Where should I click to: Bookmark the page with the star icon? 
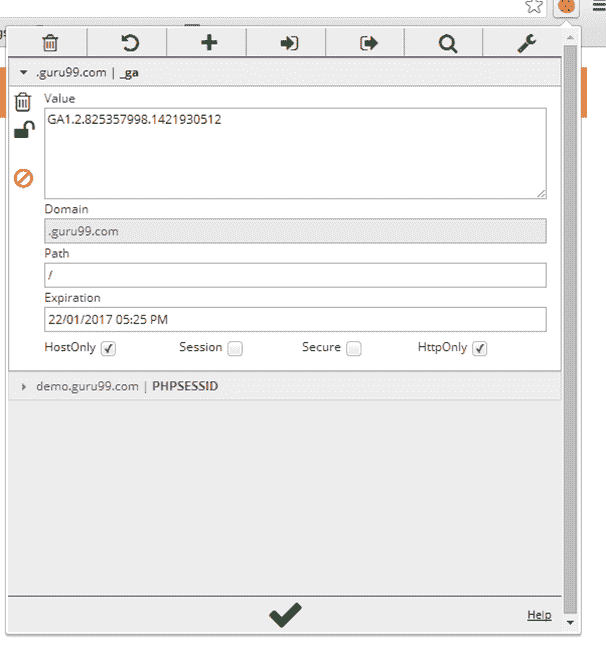pyautogui.click(x=534, y=6)
